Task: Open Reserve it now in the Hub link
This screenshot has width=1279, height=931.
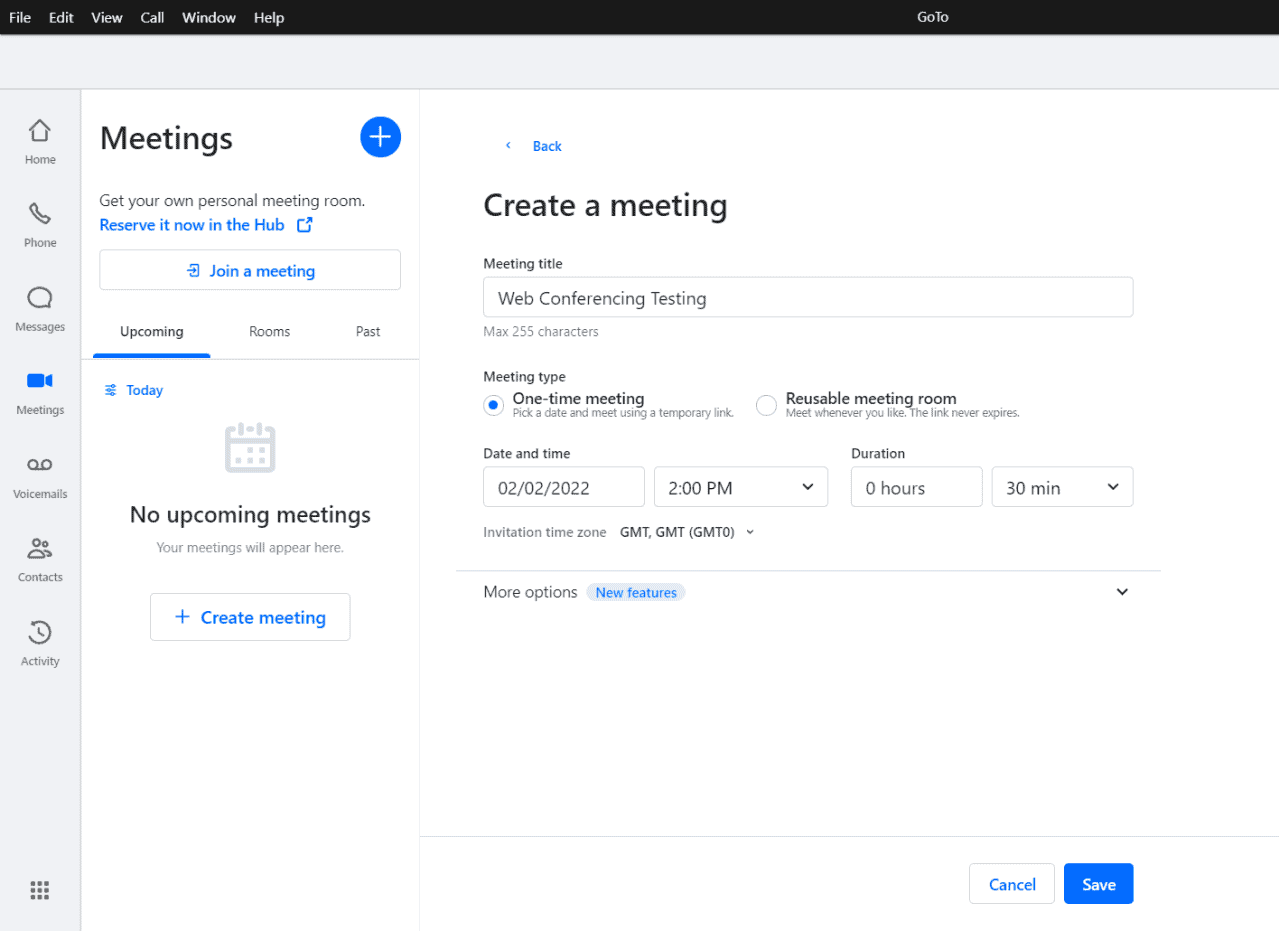Action: pos(190,225)
